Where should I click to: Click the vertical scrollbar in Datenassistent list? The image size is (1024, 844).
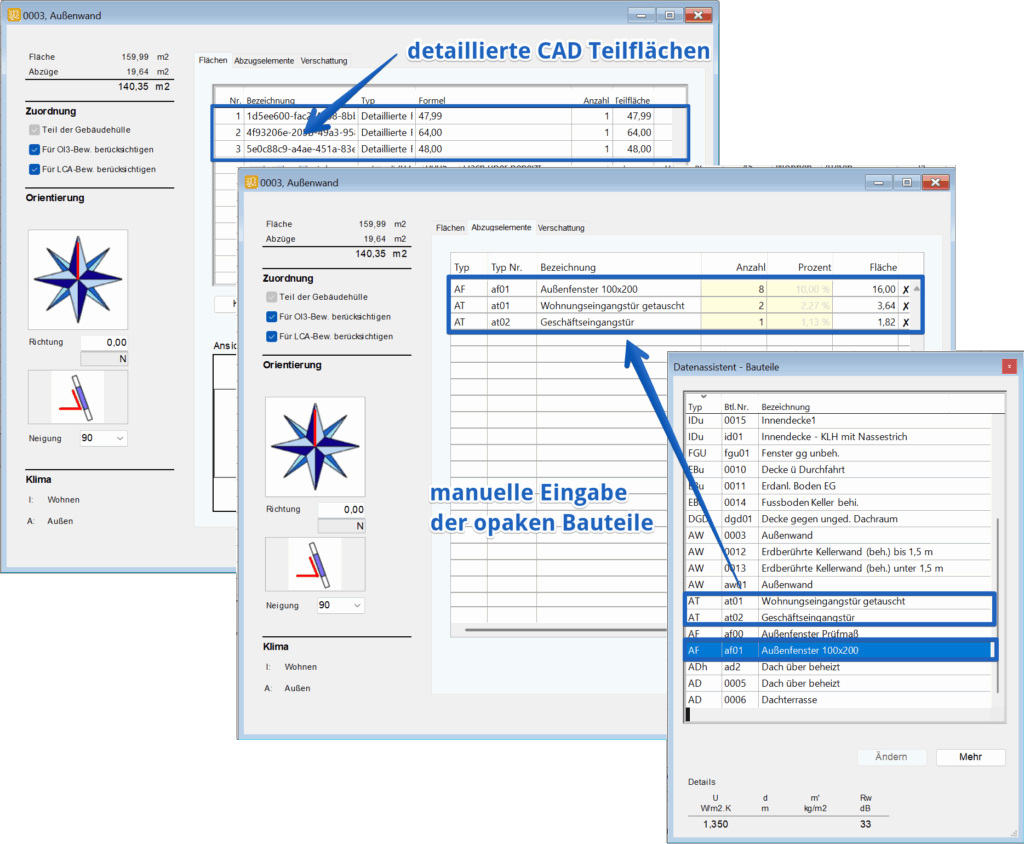click(x=995, y=600)
